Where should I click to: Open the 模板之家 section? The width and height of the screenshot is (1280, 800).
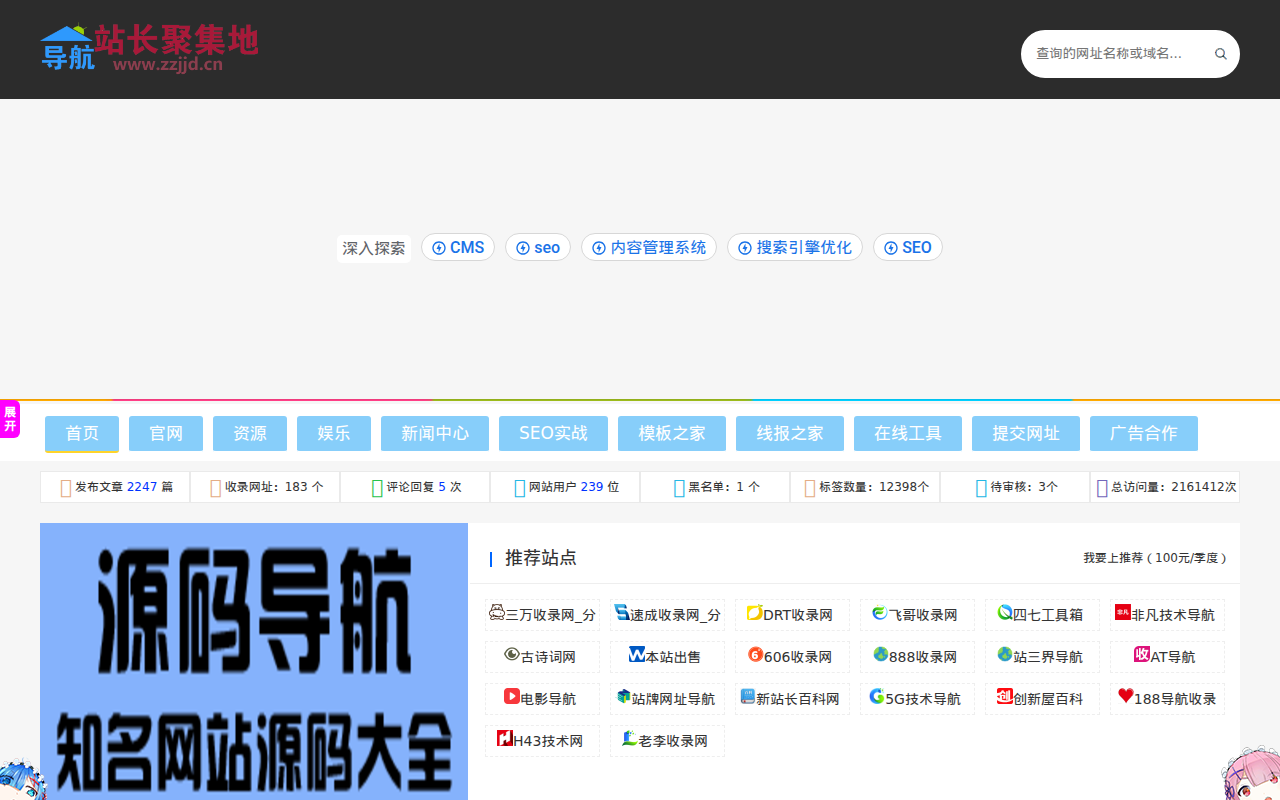coord(671,433)
